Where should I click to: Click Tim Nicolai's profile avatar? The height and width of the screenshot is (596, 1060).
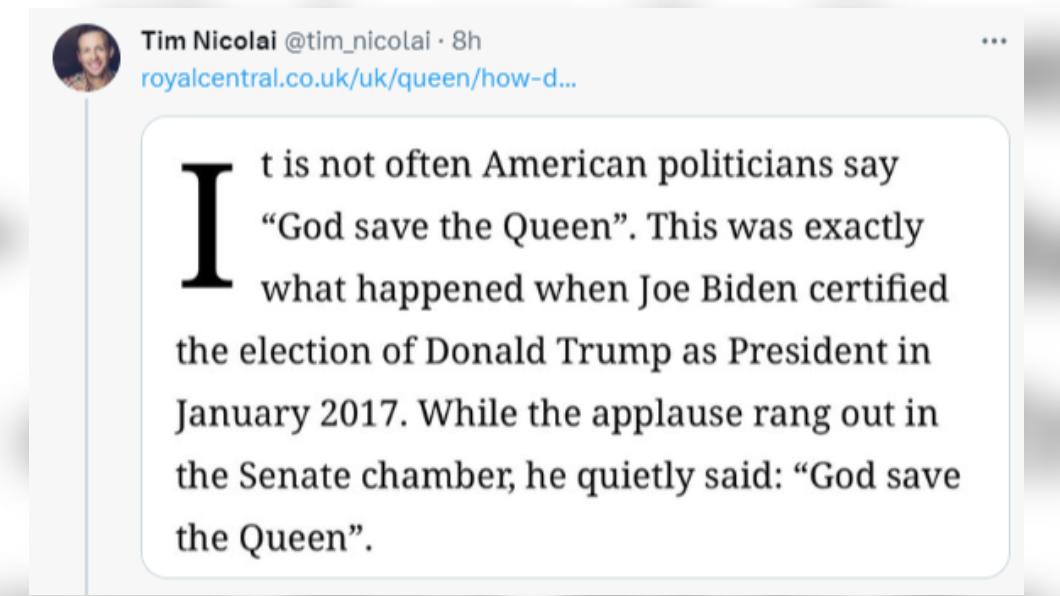coord(87,57)
